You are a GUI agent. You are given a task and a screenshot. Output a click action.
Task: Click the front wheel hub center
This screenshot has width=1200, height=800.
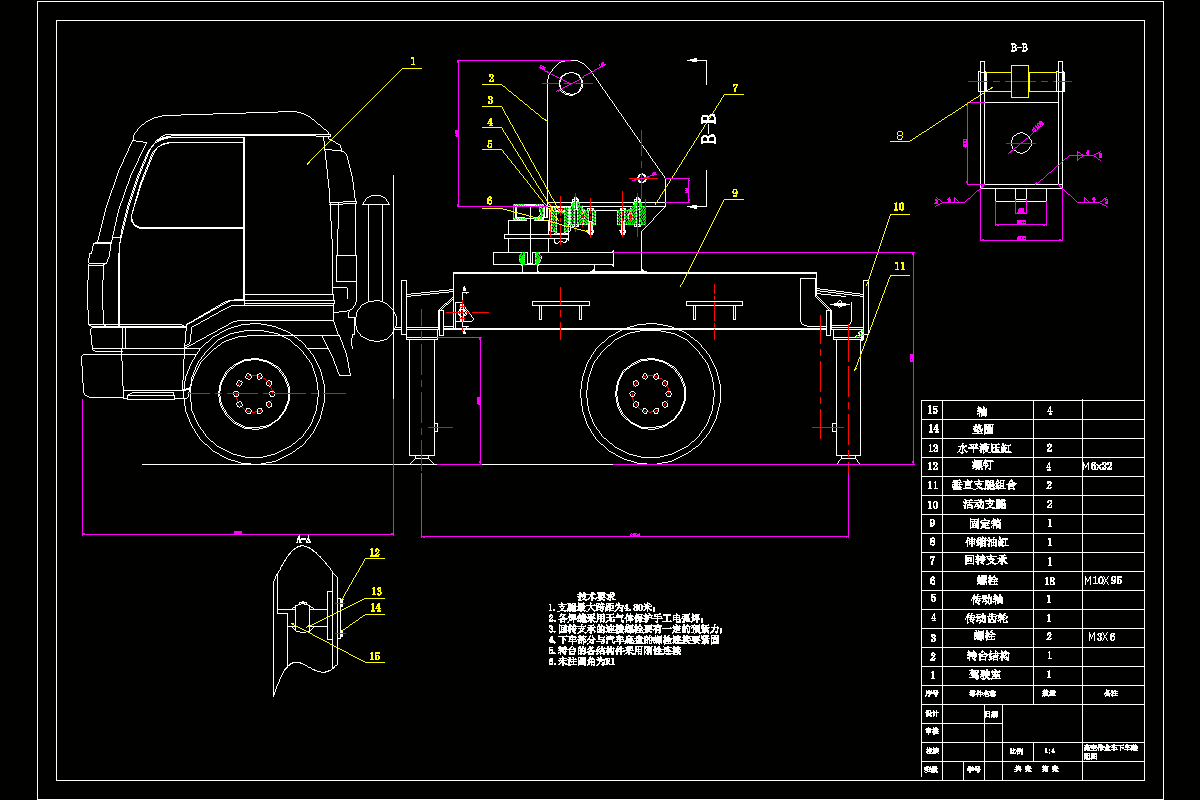253,395
